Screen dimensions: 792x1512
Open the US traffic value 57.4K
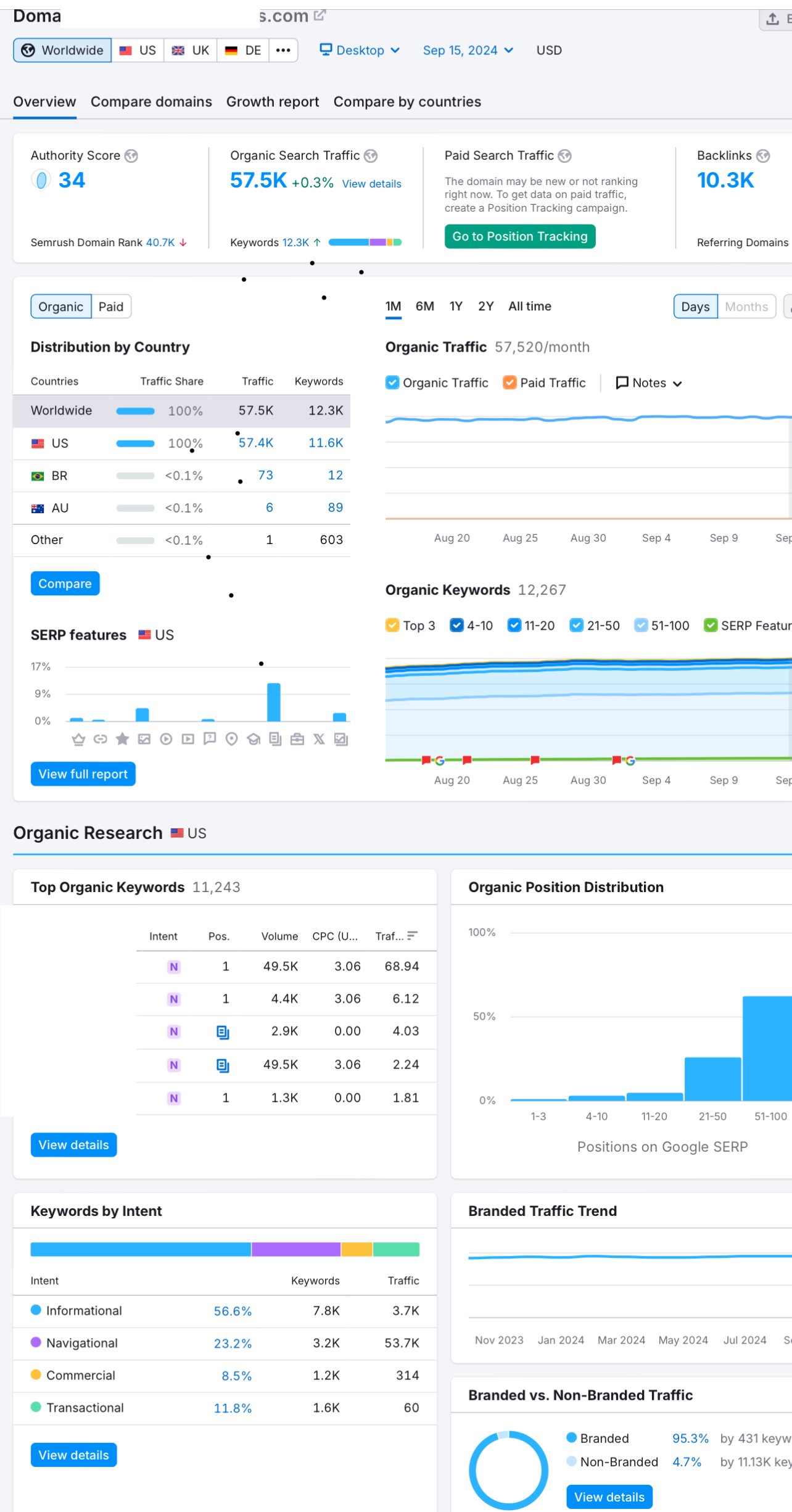[x=256, y=443]
